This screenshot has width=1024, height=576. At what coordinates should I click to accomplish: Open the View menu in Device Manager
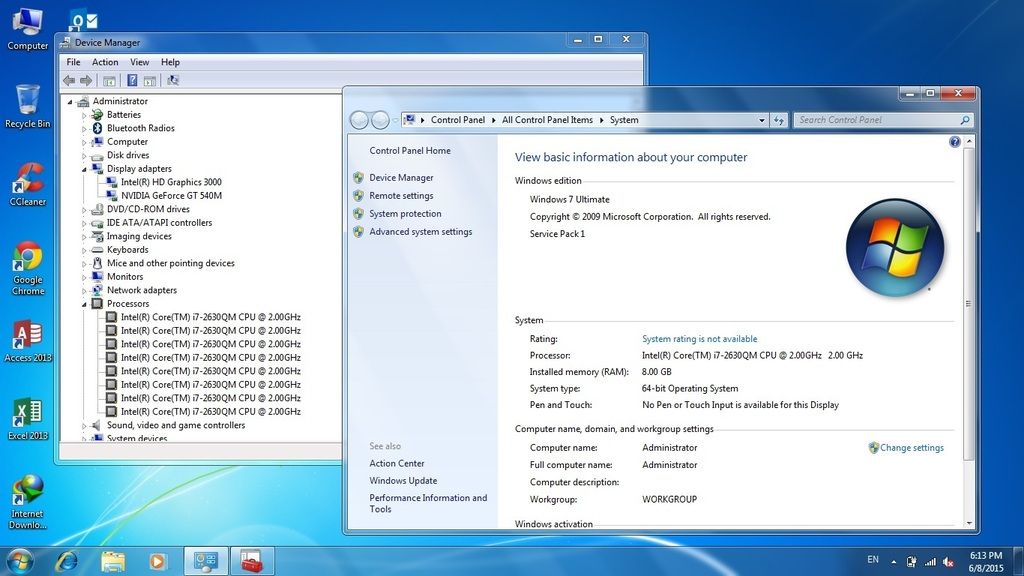point(139,62)
